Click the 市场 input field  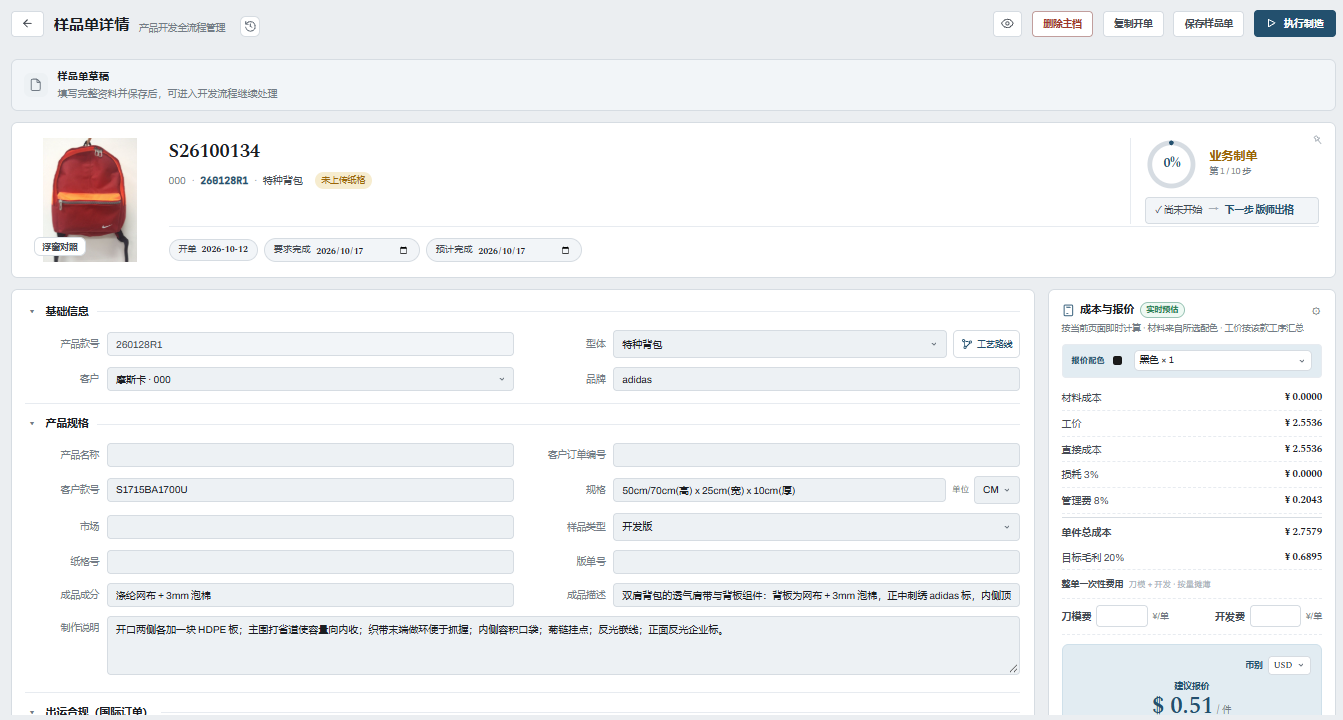point(310,526)
